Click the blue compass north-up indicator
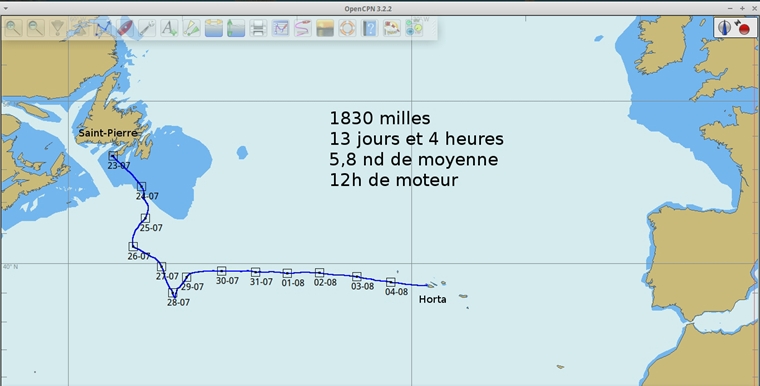The width and height of the screenshot is (760, 386). pyautogui.click(x=724, y=28)
